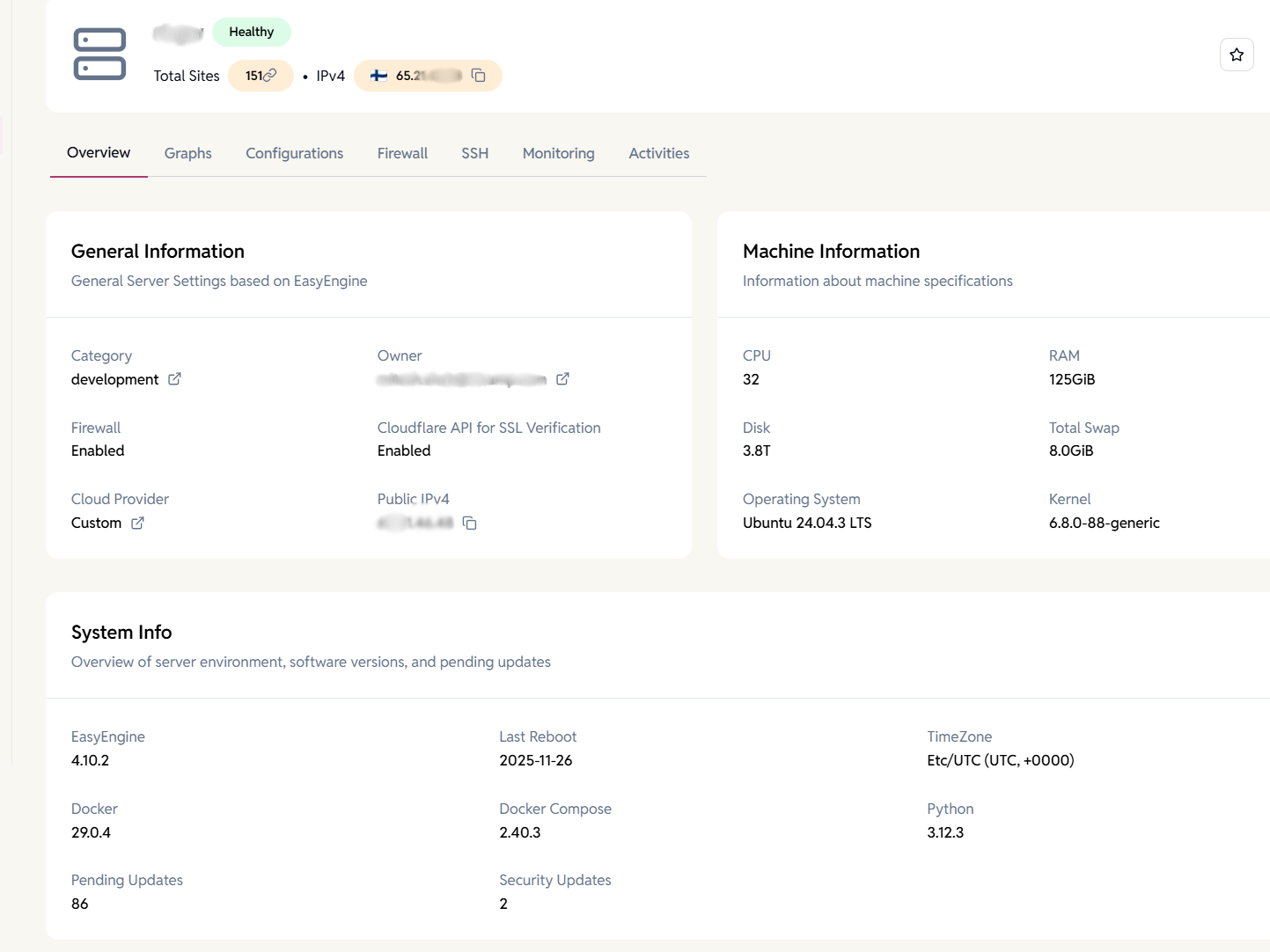This screenshot has height=952, width=1270.
Task: Copy the Public IPv4 value
Action: click(469, 523)
